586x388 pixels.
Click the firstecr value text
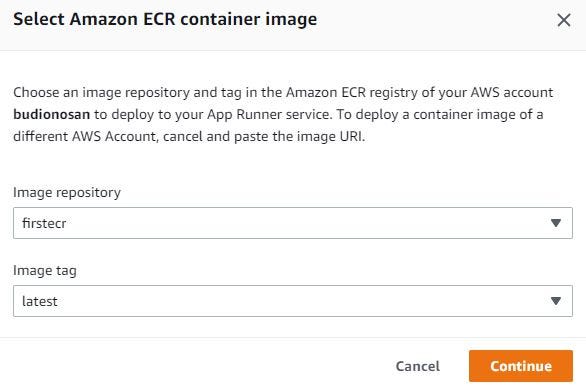click(x=44, y=223)
